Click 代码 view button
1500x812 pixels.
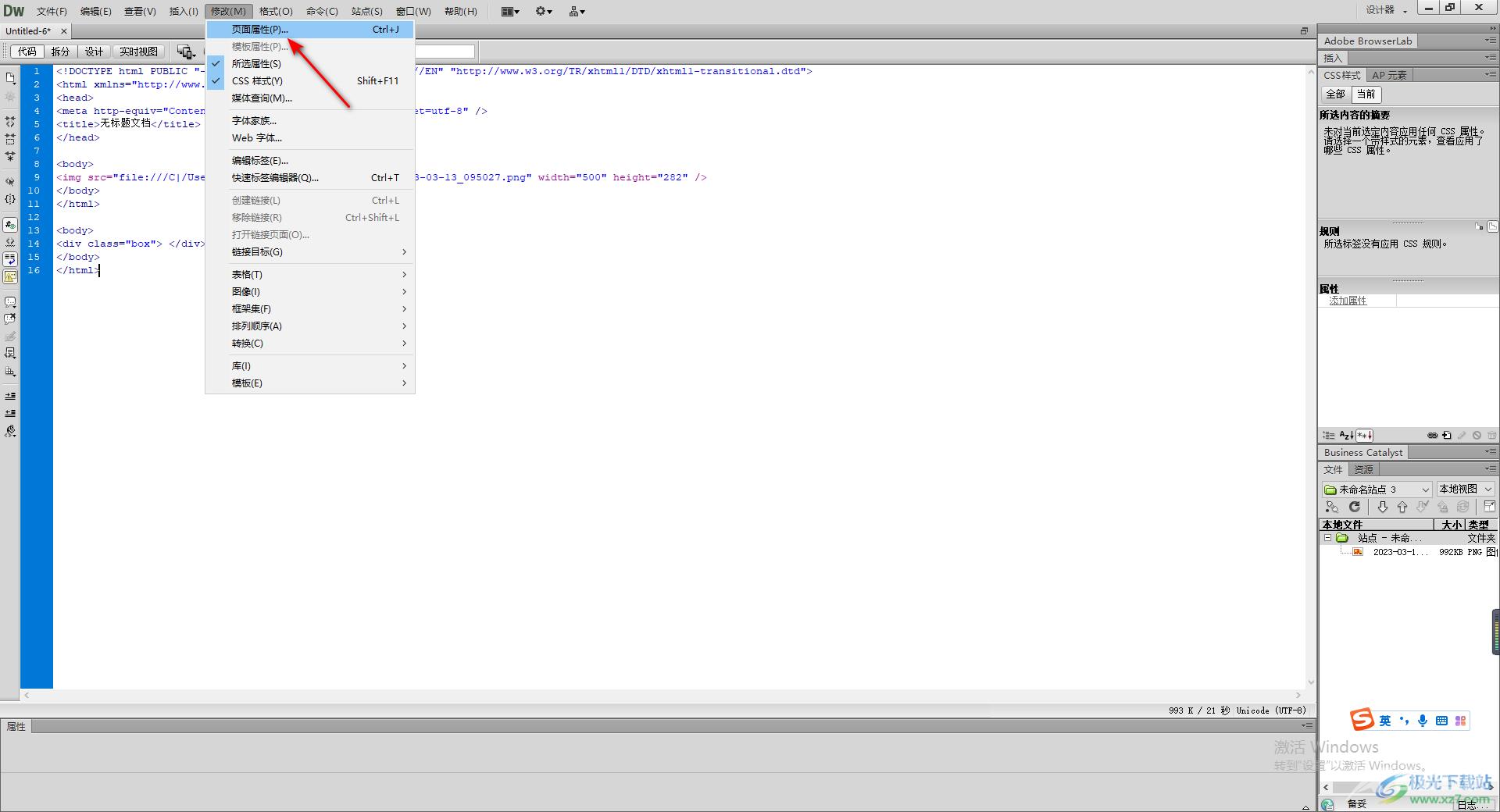(x=27, y=52)
